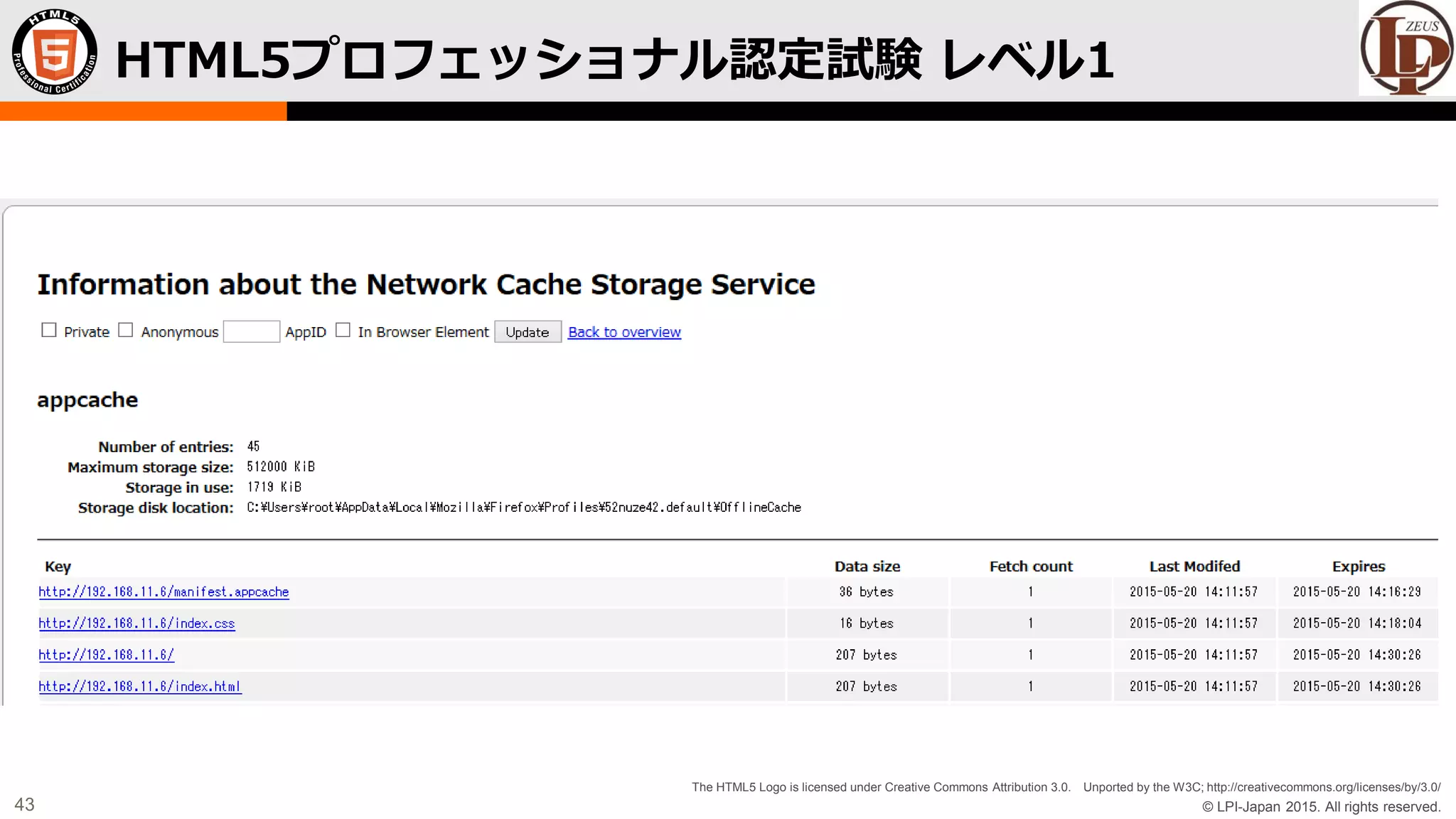Select the Key column header
The height and width of the screenshot is (819, 1456).
coord(58,567)
